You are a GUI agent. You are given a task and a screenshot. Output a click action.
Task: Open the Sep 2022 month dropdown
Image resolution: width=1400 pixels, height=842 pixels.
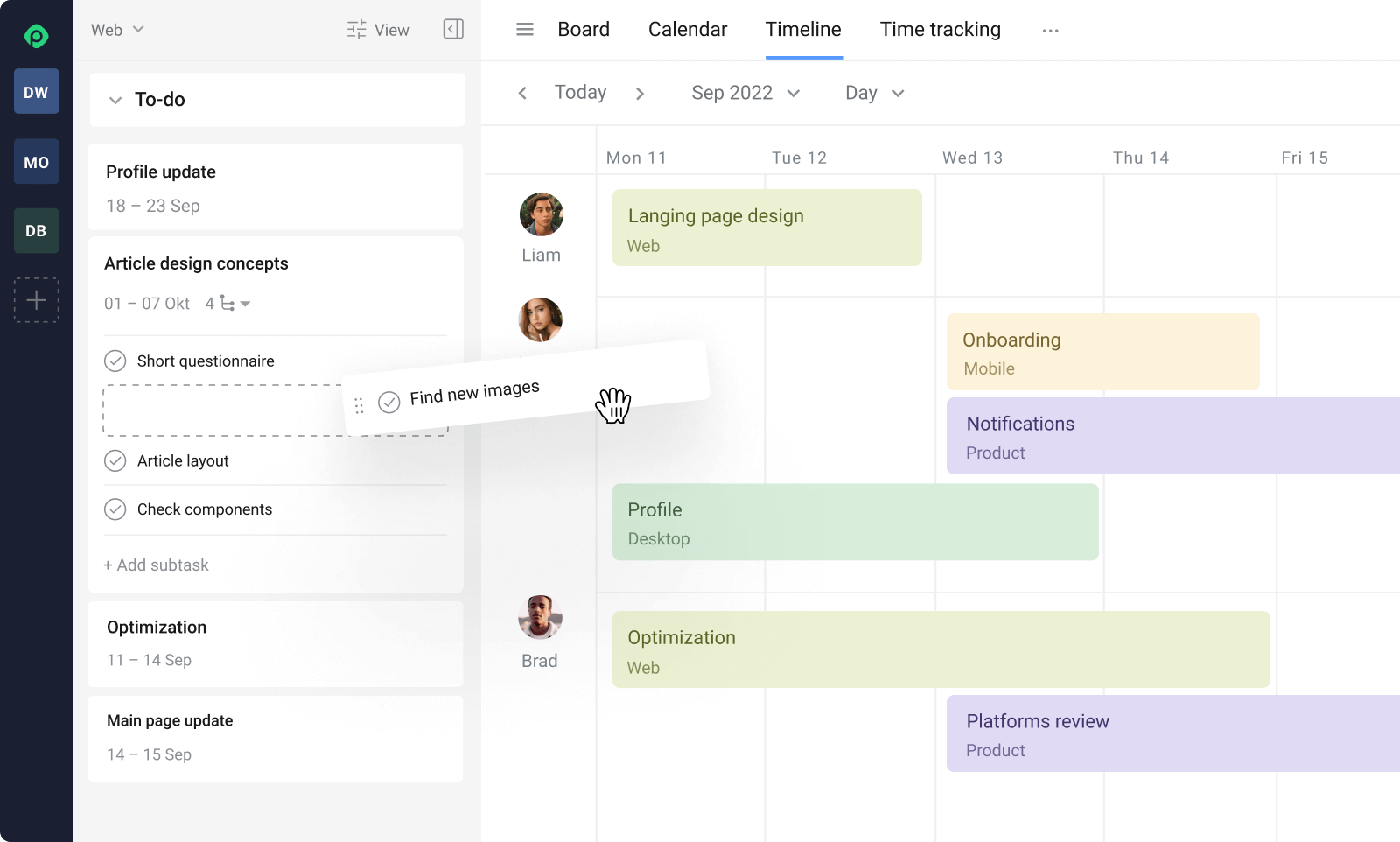coord(745,93)
